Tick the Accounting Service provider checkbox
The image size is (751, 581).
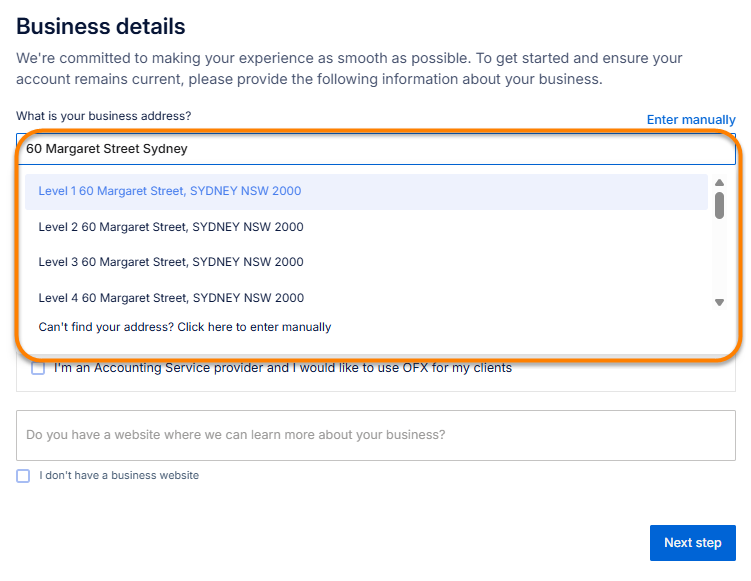pos(38,368)
